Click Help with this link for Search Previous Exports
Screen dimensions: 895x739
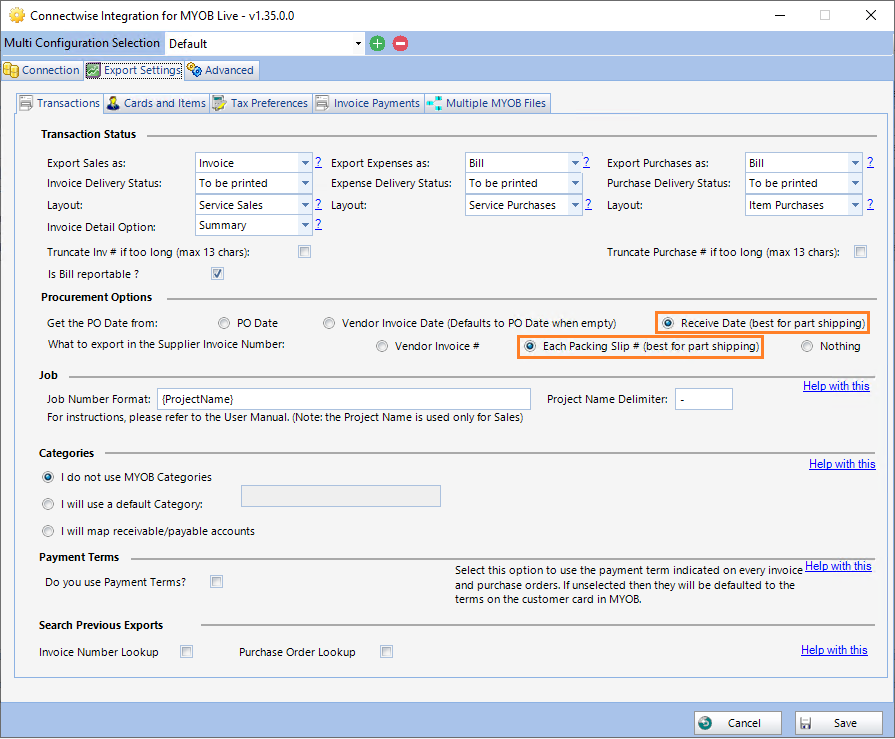[x=834, y=650]
